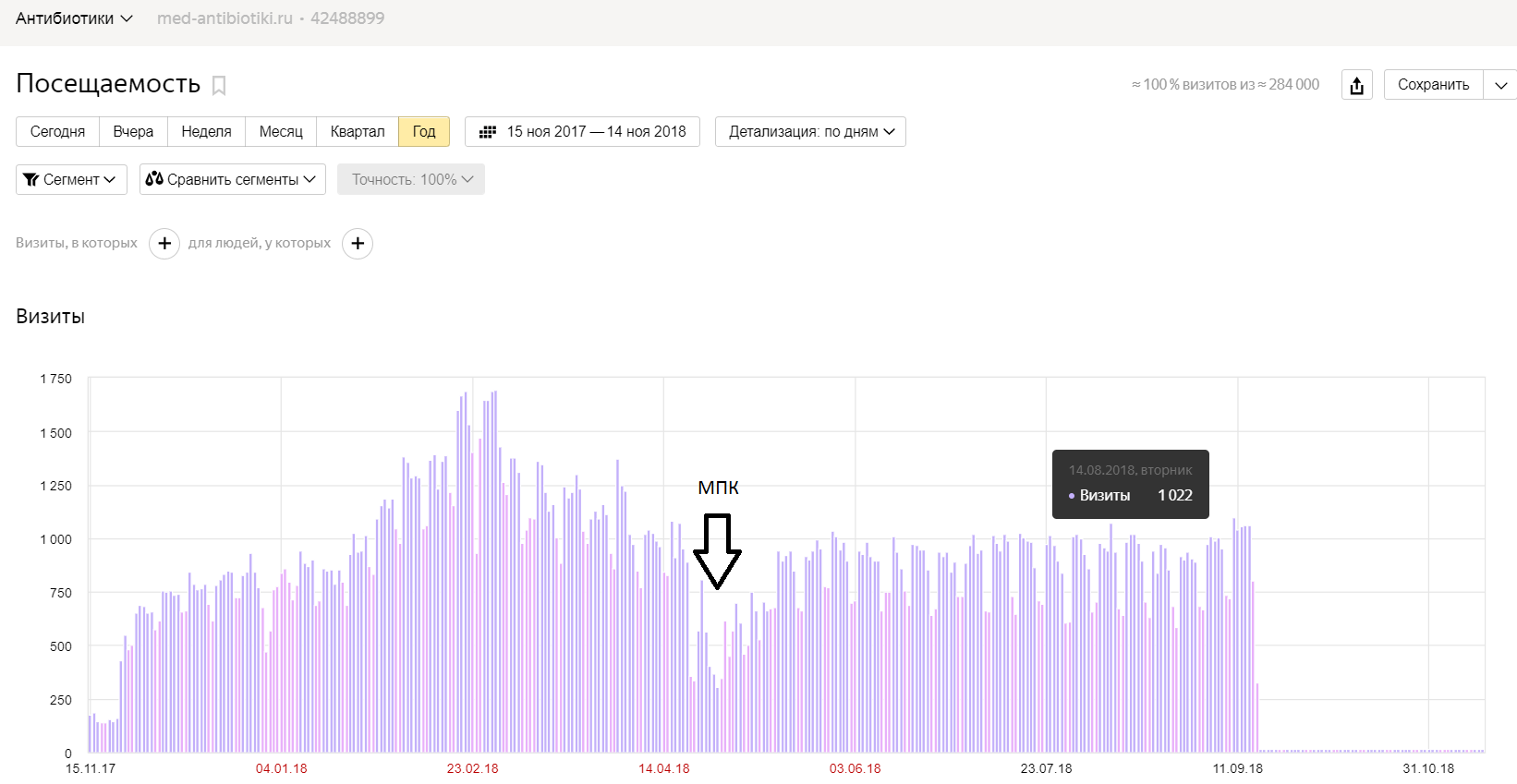The height and width of the screenshot is (784, 1517).
Task: Select the Месяц period
Action: pos(281,132)
